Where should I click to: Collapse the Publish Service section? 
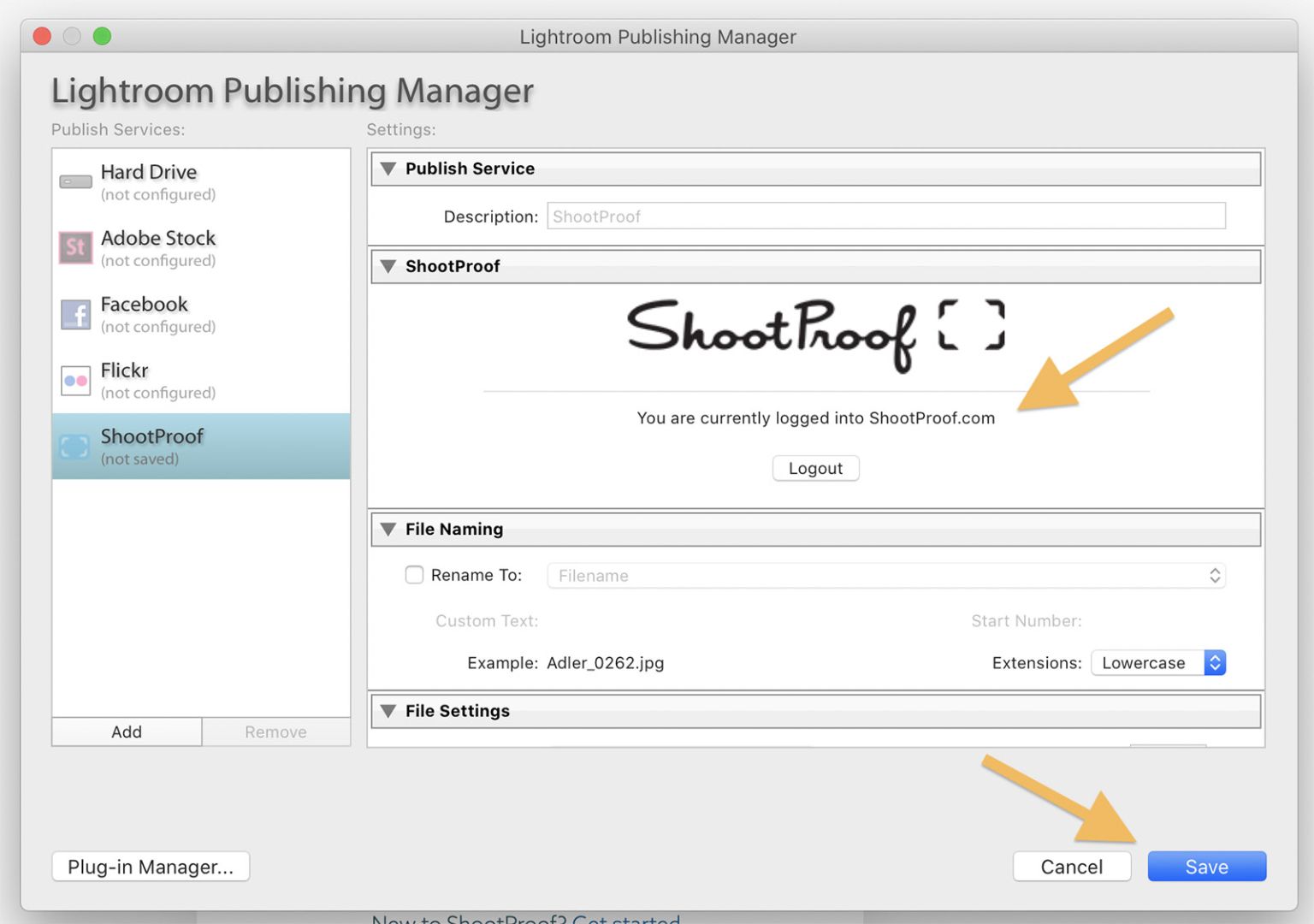point(388,169)
